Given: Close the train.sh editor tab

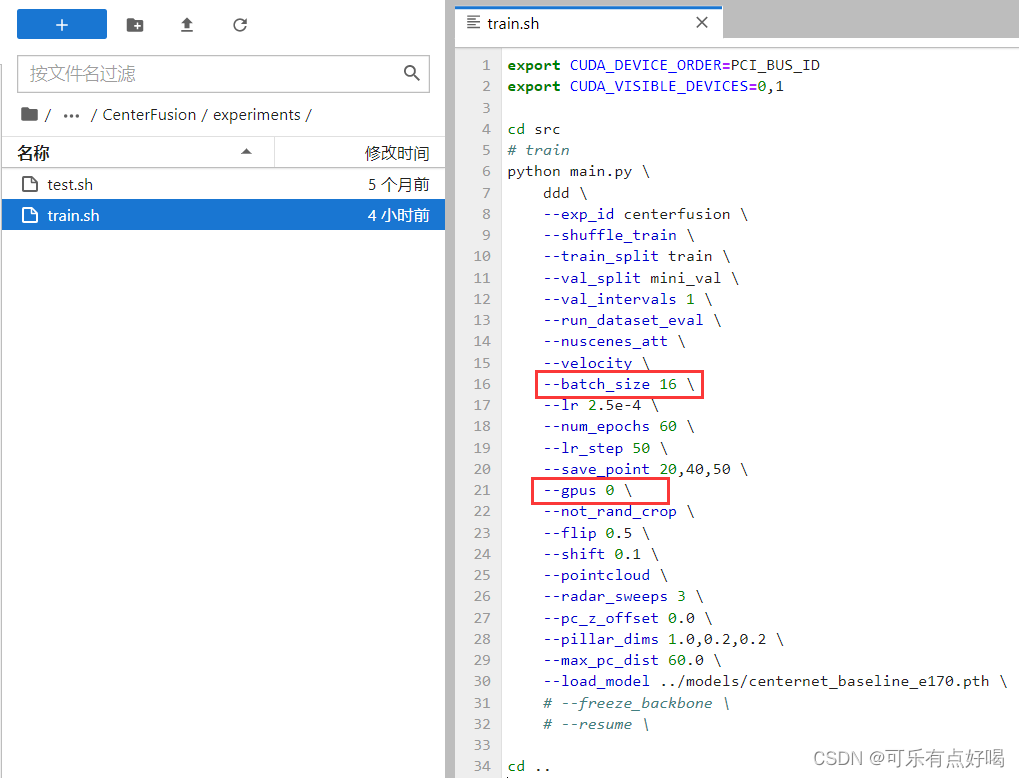Looking at the screenshot, I should 702,23.
